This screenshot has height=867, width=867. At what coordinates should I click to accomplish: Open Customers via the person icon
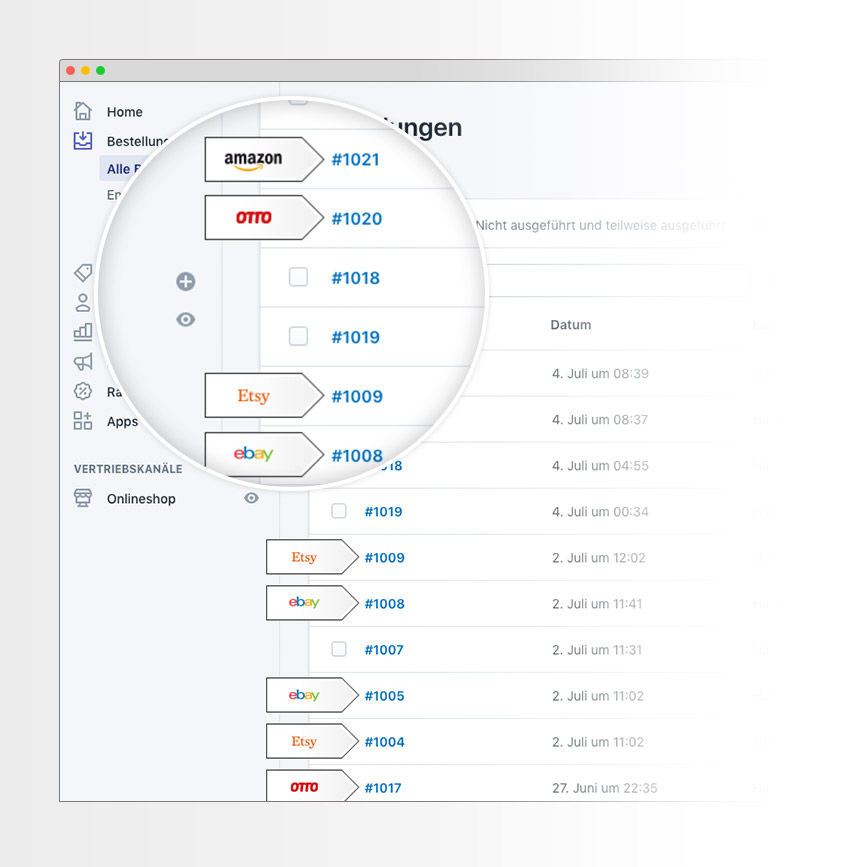coord(83,302)
